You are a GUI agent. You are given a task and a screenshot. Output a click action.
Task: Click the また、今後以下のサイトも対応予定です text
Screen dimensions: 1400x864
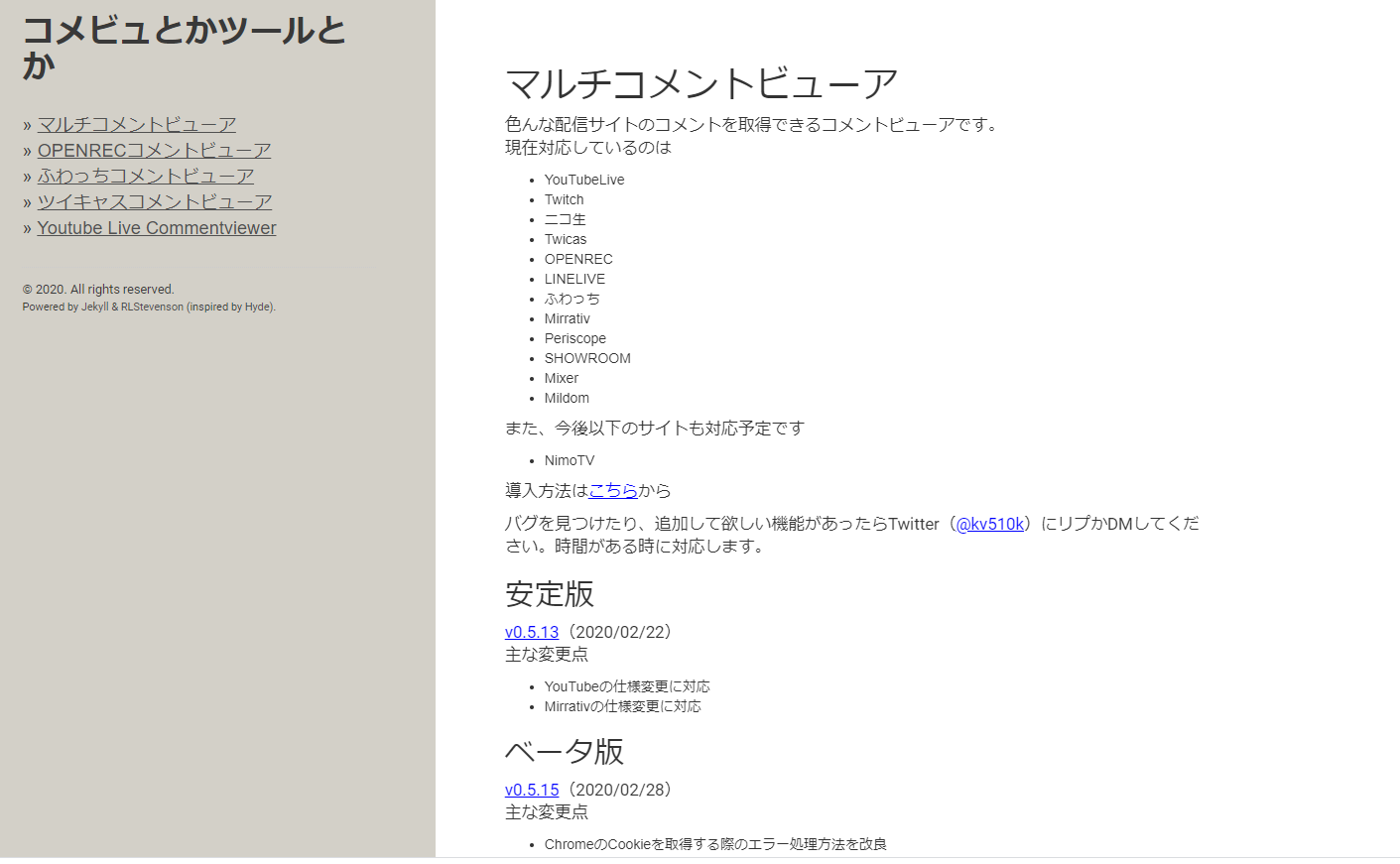point(655,428)
